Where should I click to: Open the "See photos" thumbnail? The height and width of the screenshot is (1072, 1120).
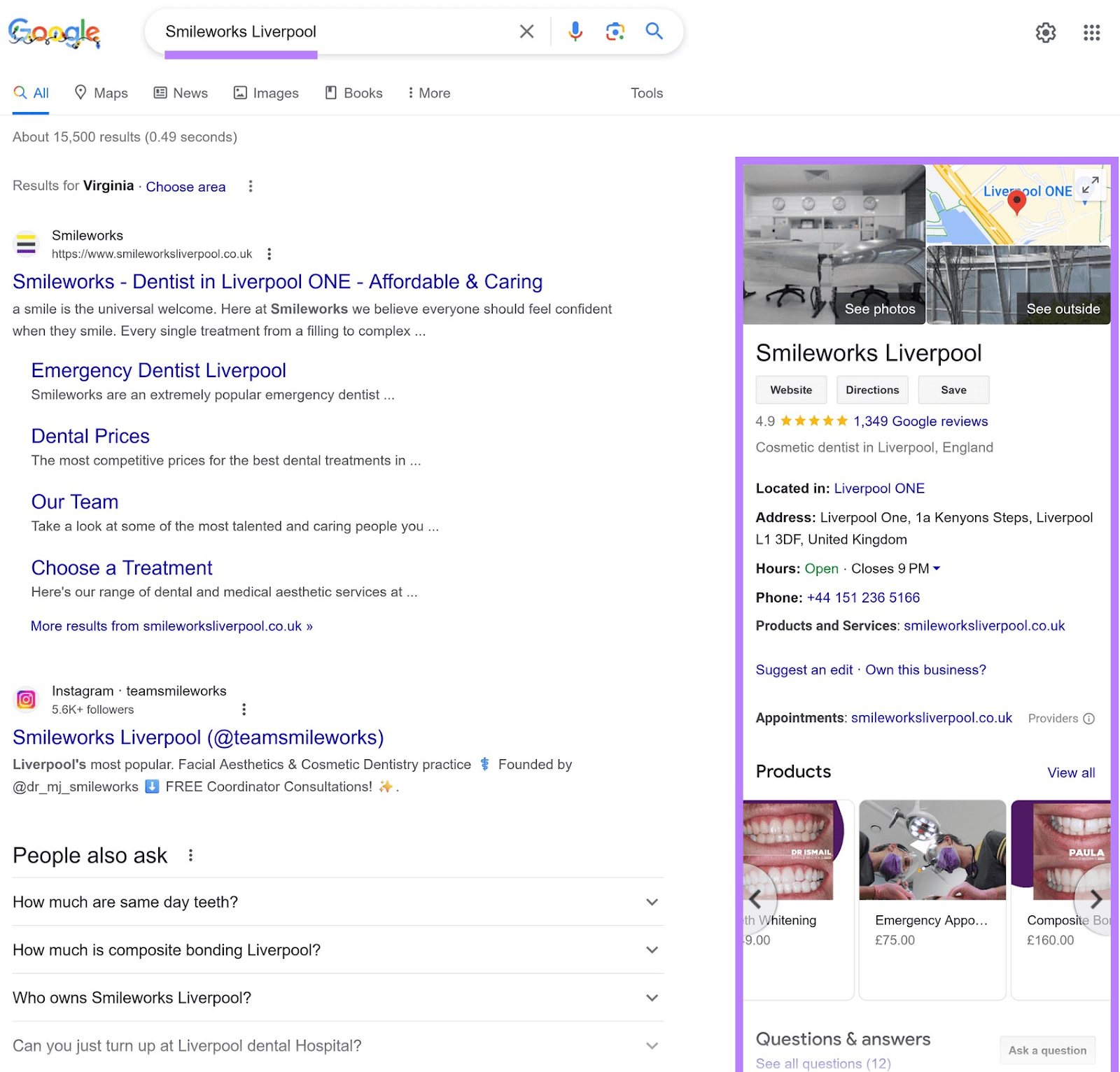tap(879, 308)
